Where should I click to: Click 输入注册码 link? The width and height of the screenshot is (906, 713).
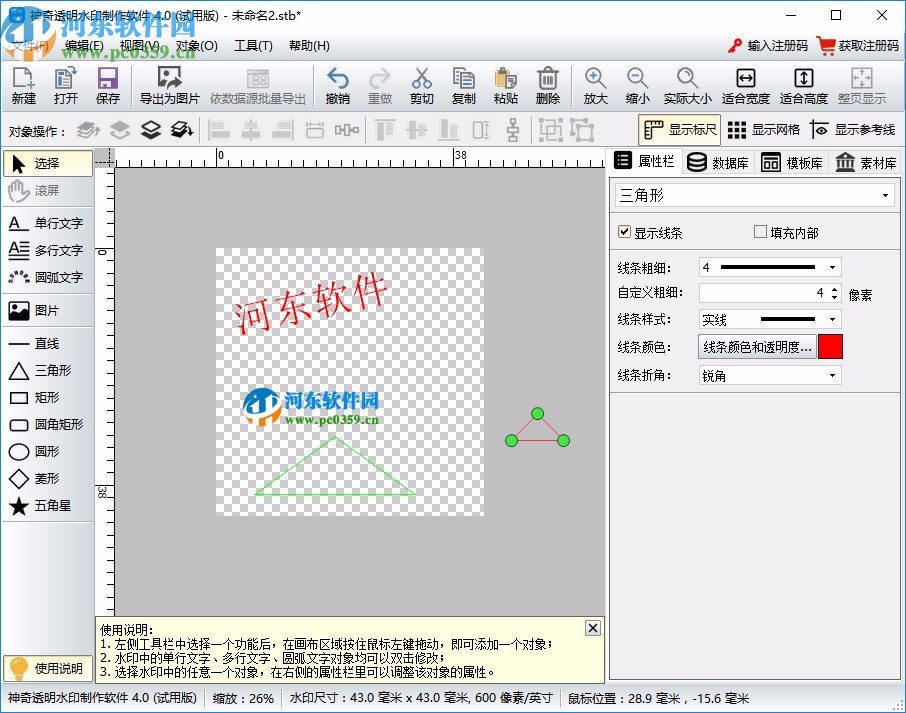pos(768,46)
